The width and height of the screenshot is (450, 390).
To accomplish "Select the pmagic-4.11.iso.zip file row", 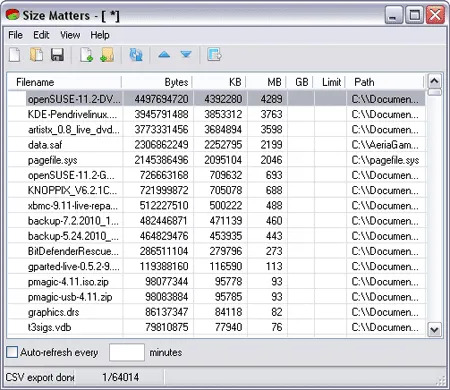I will click(x=216, y=282).
